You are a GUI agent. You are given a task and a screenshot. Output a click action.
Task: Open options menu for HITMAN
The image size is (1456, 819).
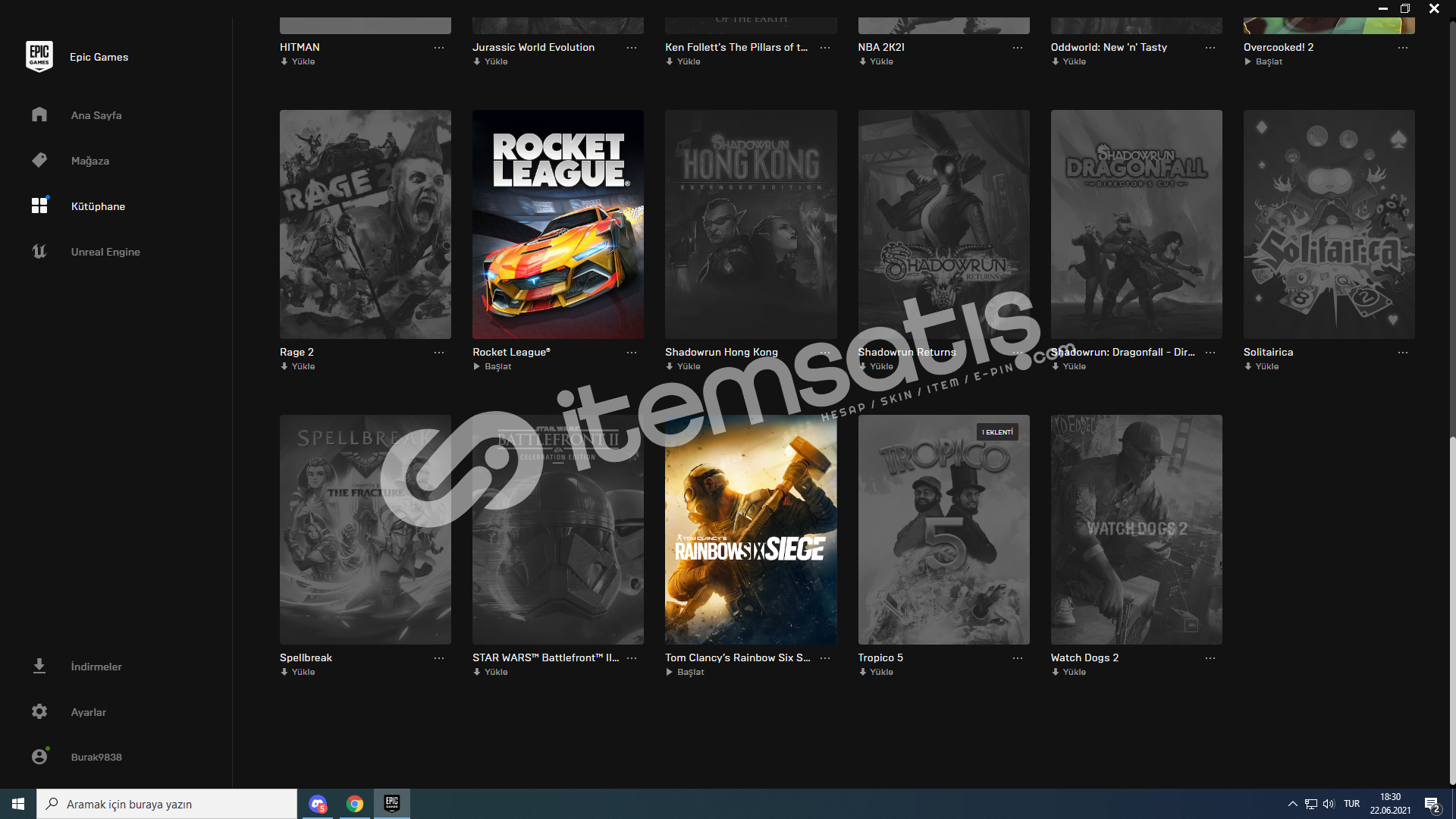439,47
